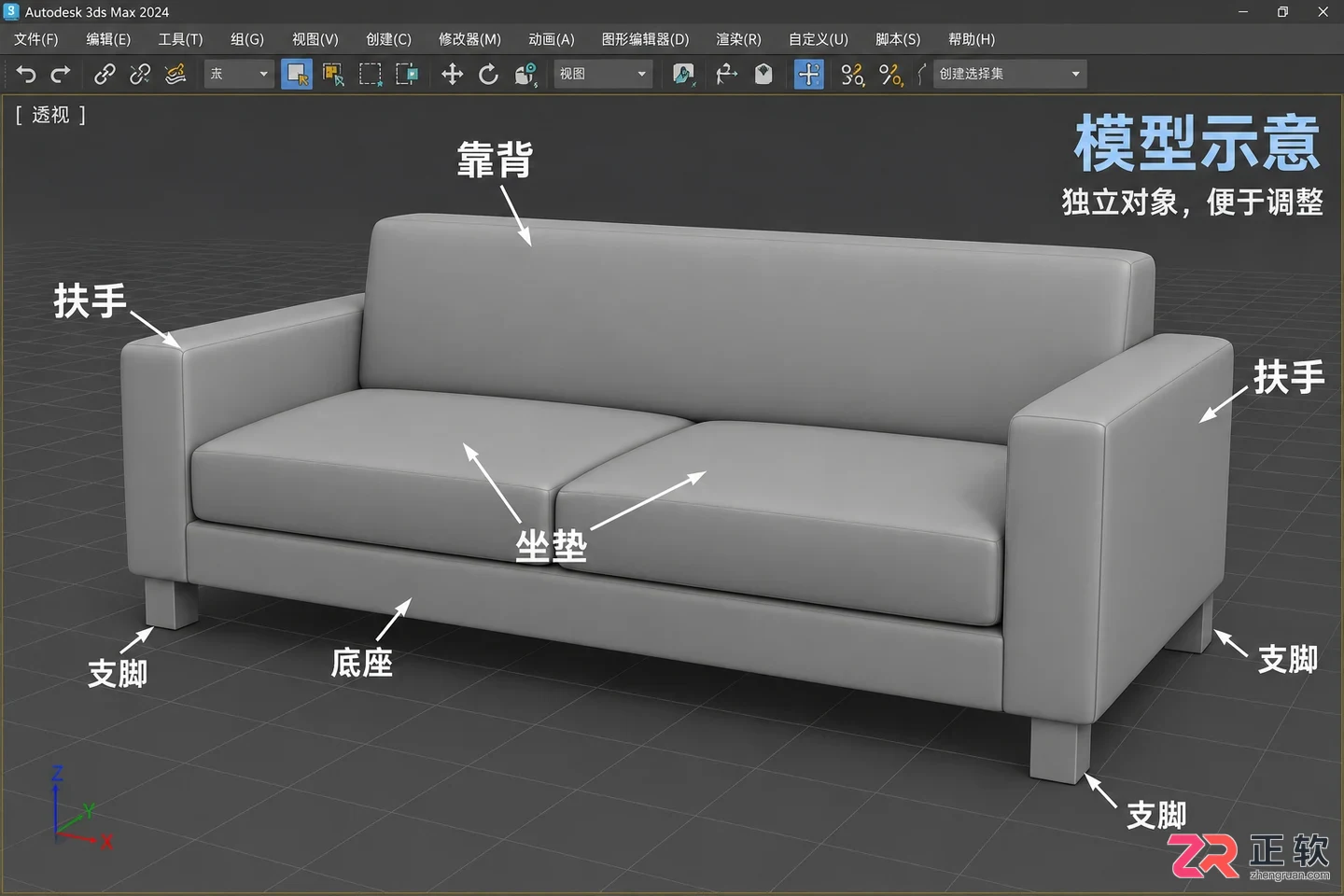
Task: Activate the Select and Move tool
Action: [x=452, y=75]
